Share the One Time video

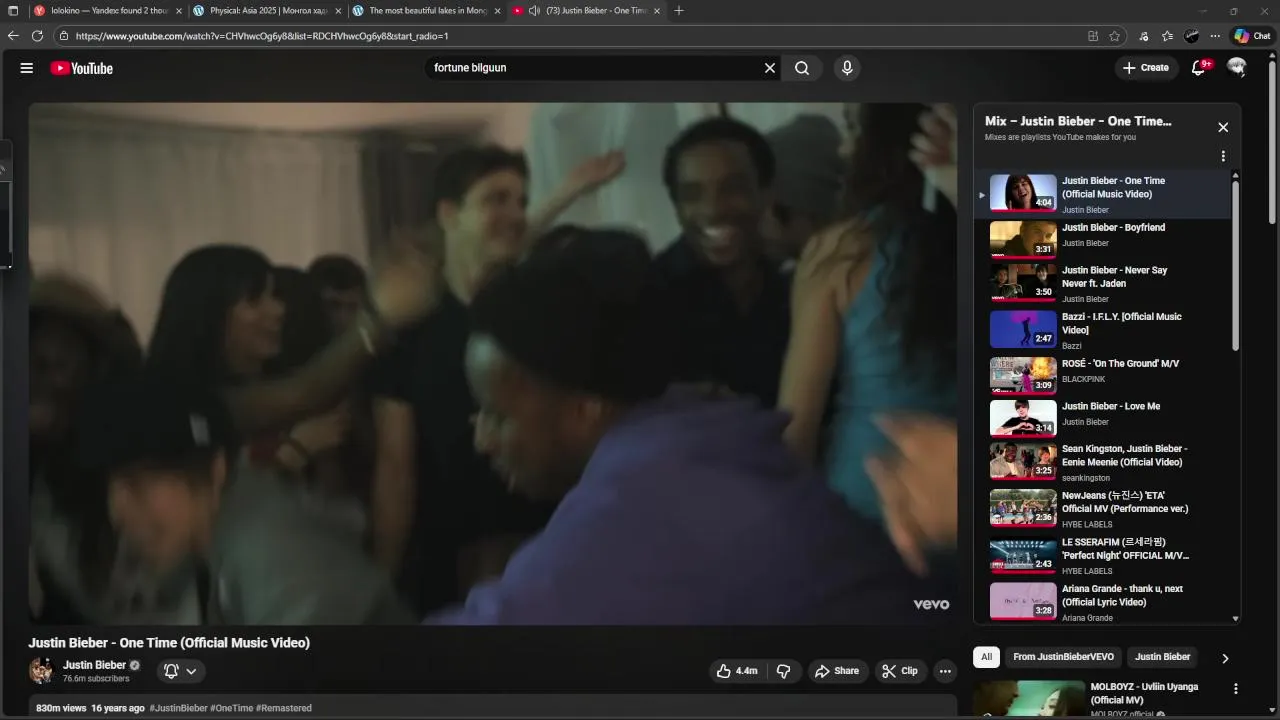coord(837,671)
